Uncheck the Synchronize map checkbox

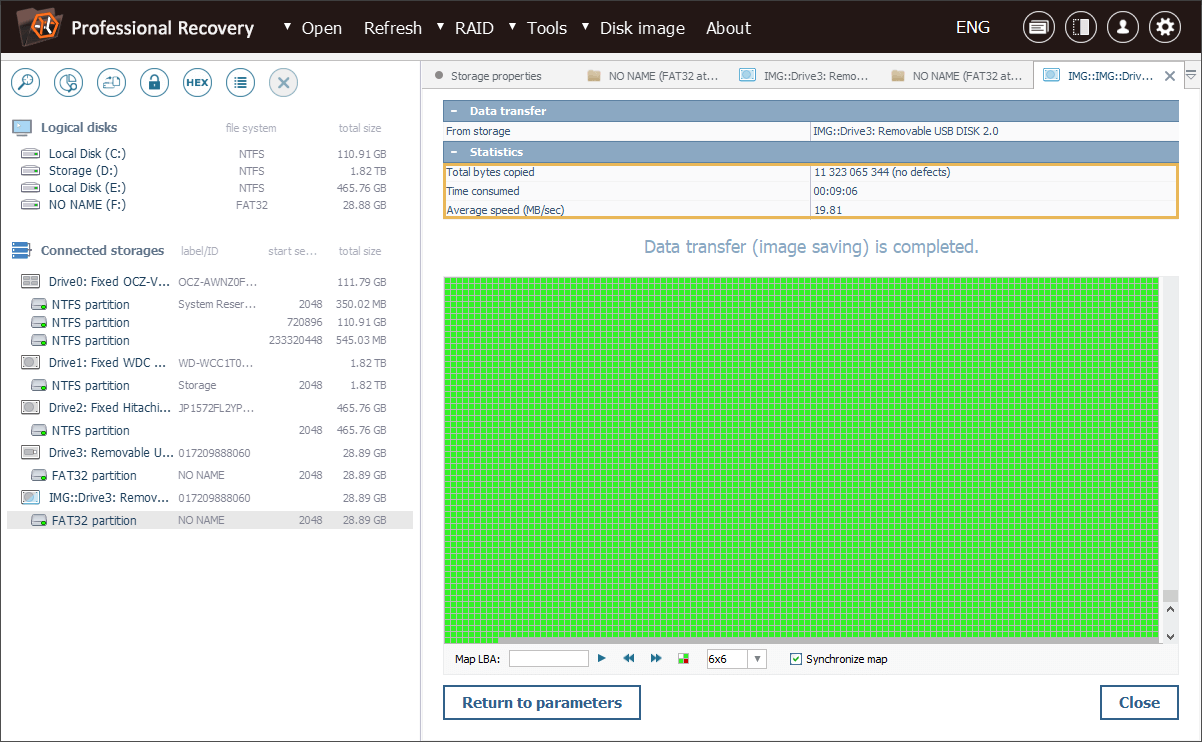796,659
